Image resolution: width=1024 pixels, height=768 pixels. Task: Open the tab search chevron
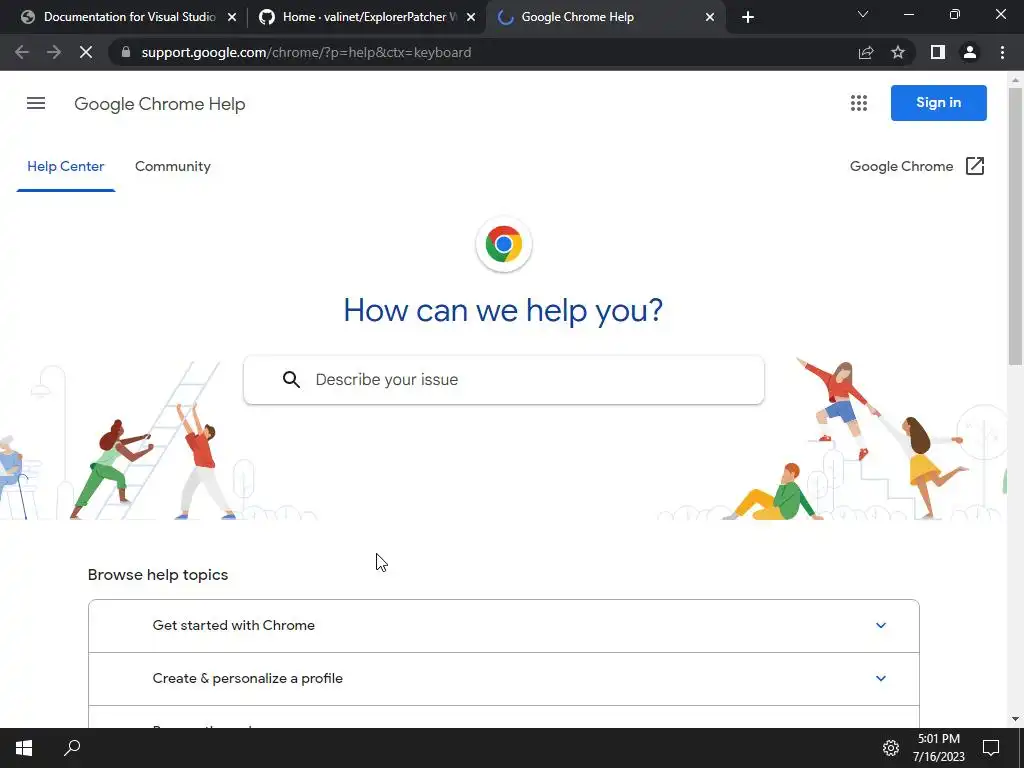point(863,14)
